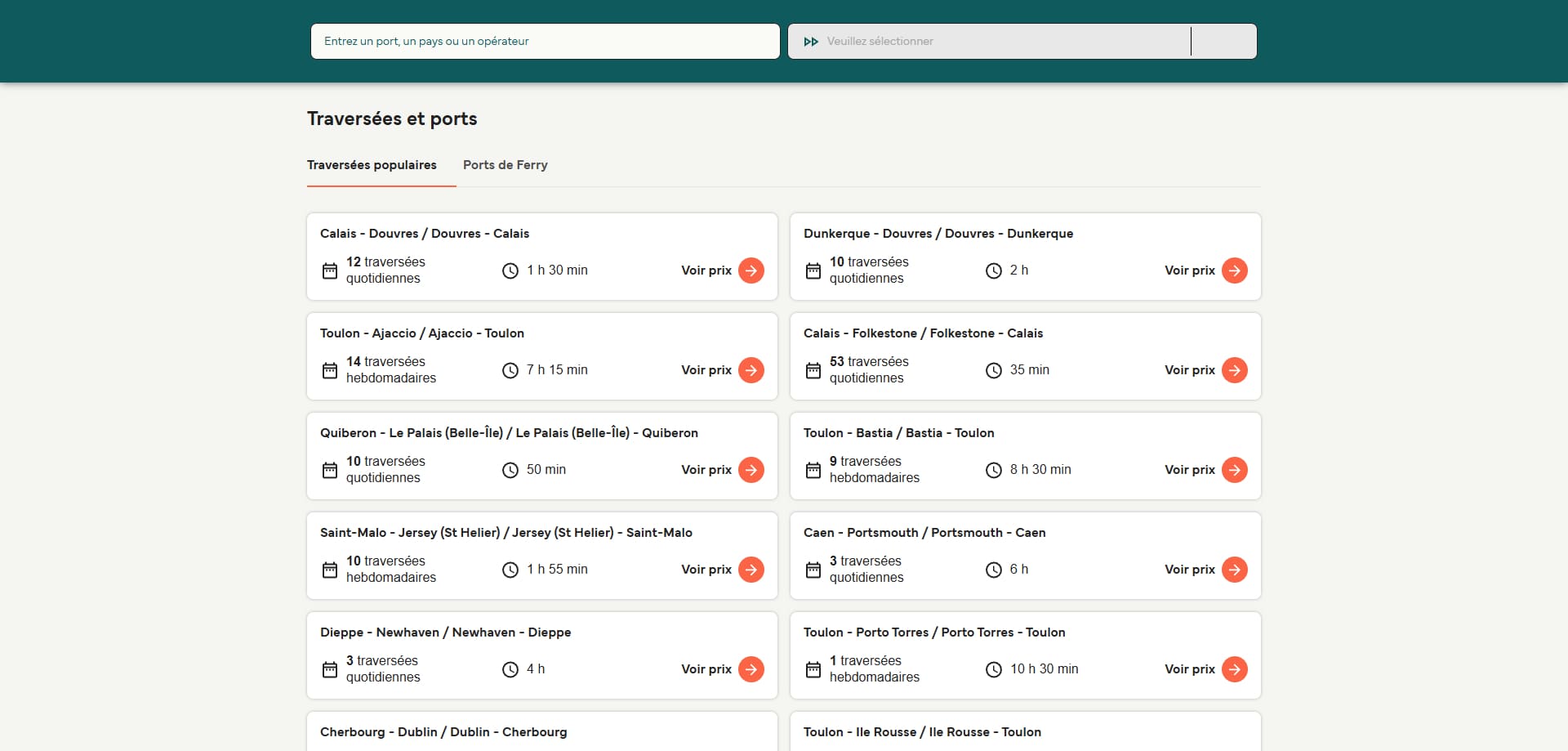Click 12 traversées quotidiennes text

point(385,270)
